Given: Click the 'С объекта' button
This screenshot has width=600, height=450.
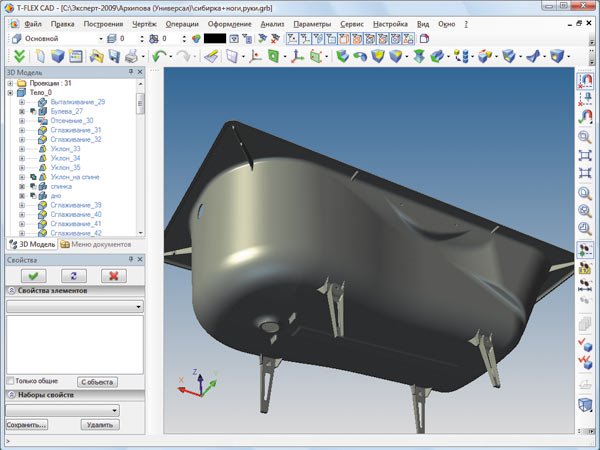Looking at the screenshot, I should point(97,382).
